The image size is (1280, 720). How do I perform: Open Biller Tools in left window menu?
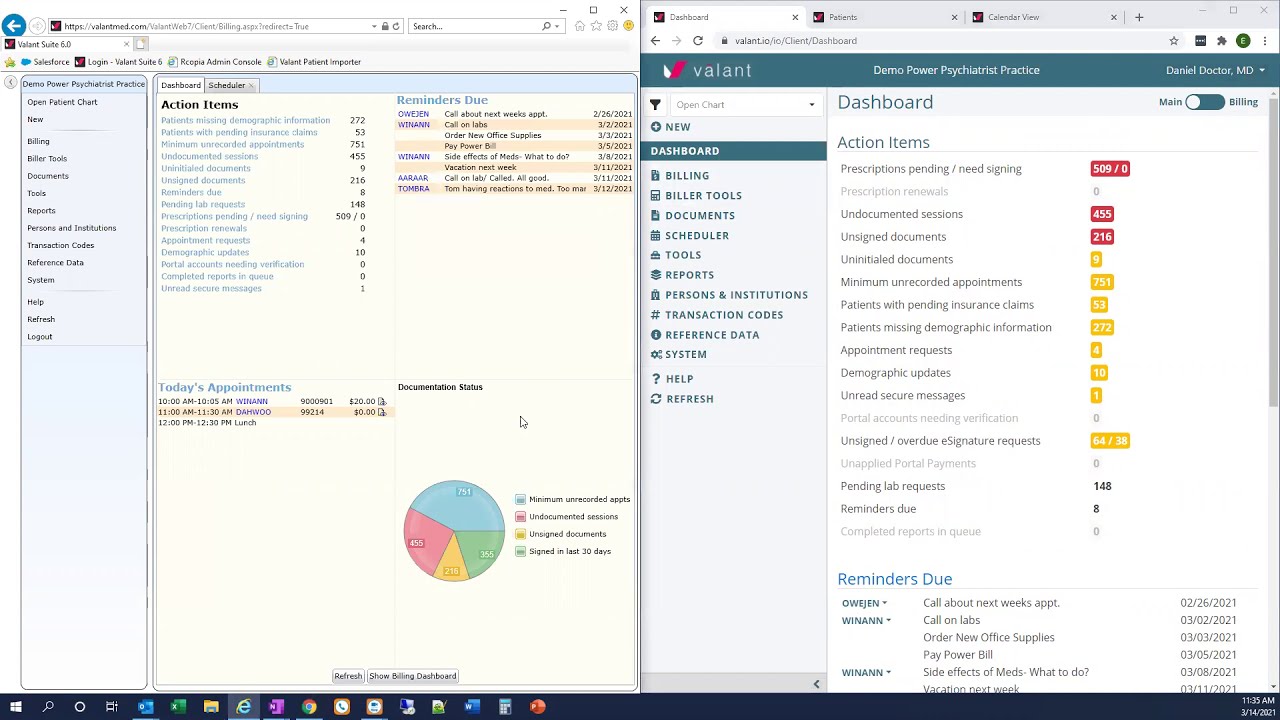[x=47, y=158]
